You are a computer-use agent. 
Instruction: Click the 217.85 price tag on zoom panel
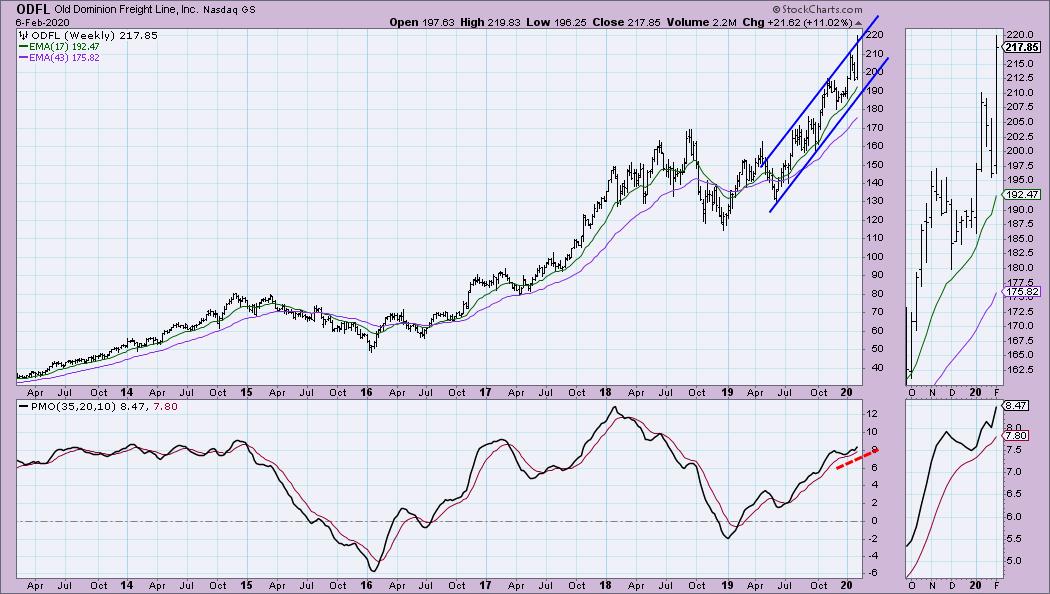pos(1022,47)
